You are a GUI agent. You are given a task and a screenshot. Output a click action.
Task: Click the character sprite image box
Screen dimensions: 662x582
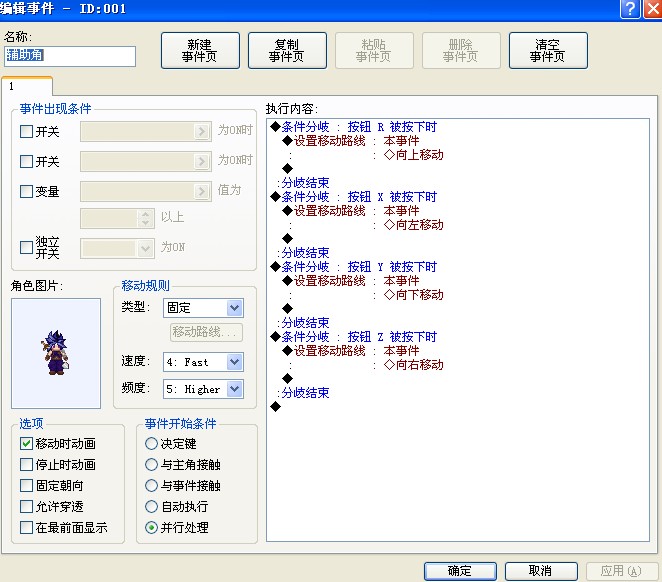click(x=56, y=353)
